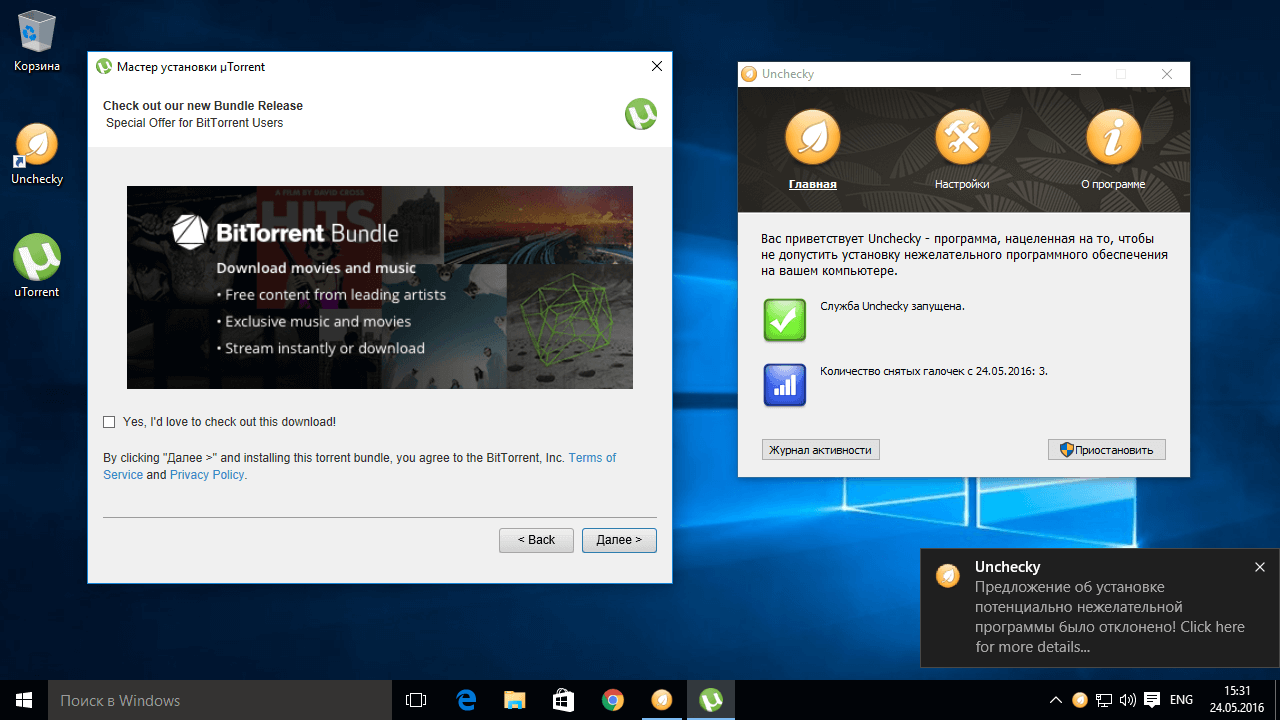Select the uTorrent desktop icon
1280x720 pixels.
(37, 258)
